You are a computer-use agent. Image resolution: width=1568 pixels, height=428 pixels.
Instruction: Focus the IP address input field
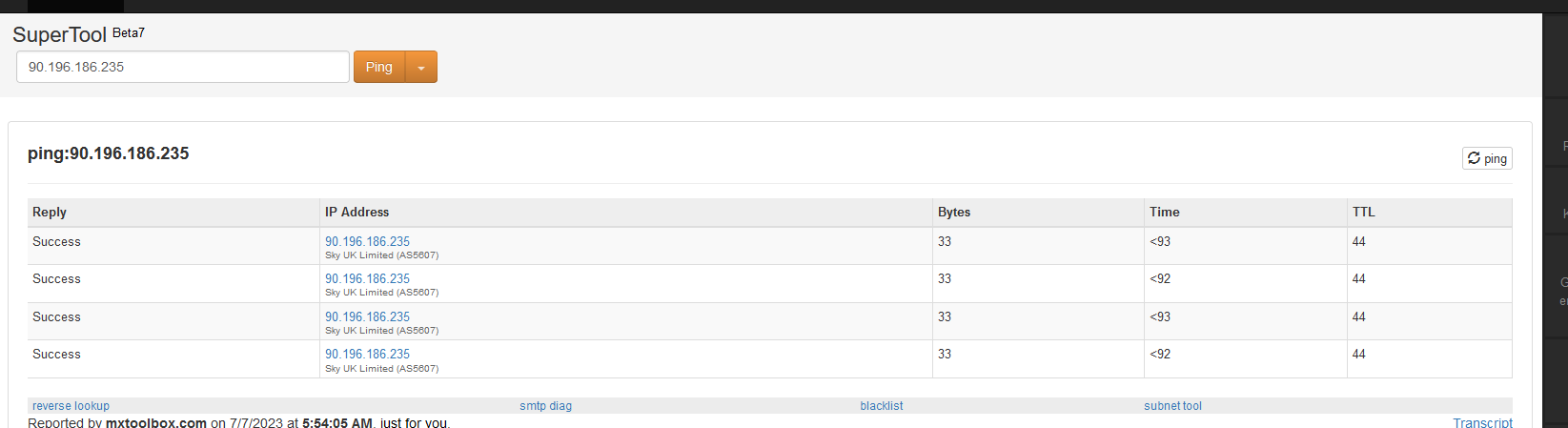[x=183, y=67]
